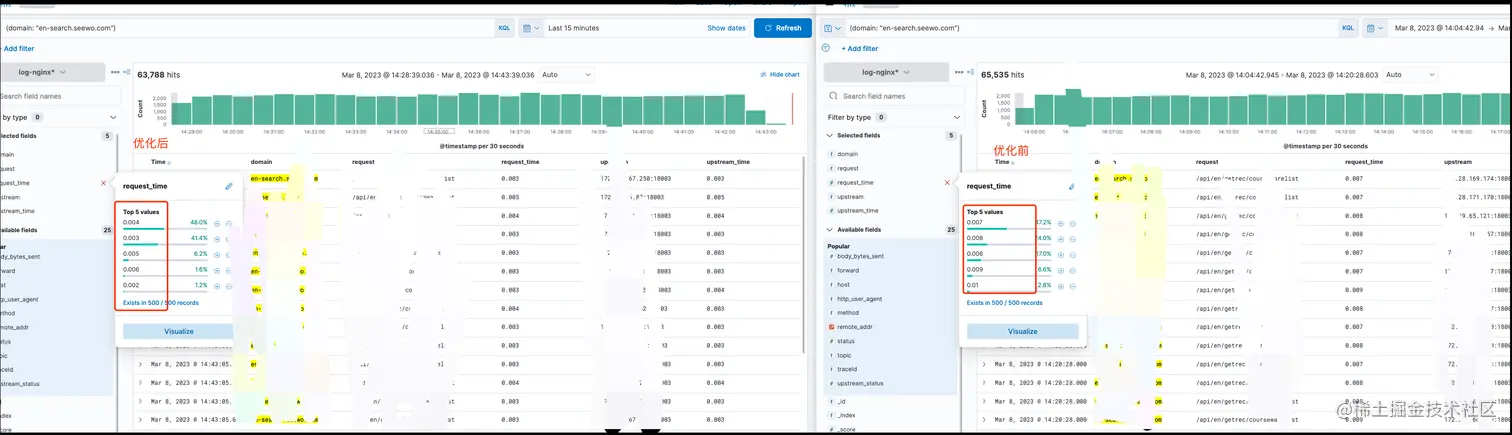The image size is (1512, 435).
Task: Click 0.004 percentage bar in left popover
Action: tap(165, 229)
